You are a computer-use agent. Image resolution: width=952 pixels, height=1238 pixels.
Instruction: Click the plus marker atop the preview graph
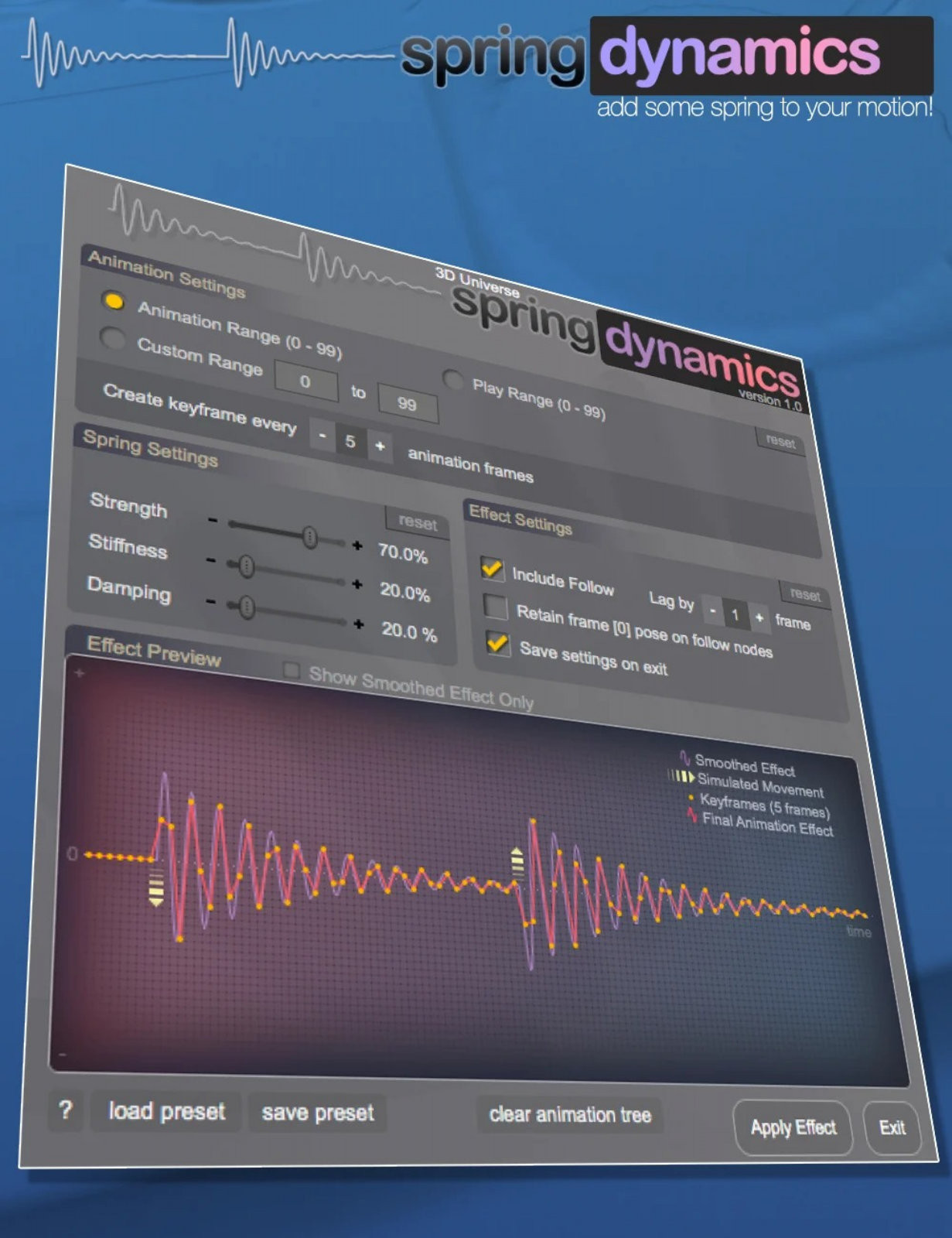(80, 673)
